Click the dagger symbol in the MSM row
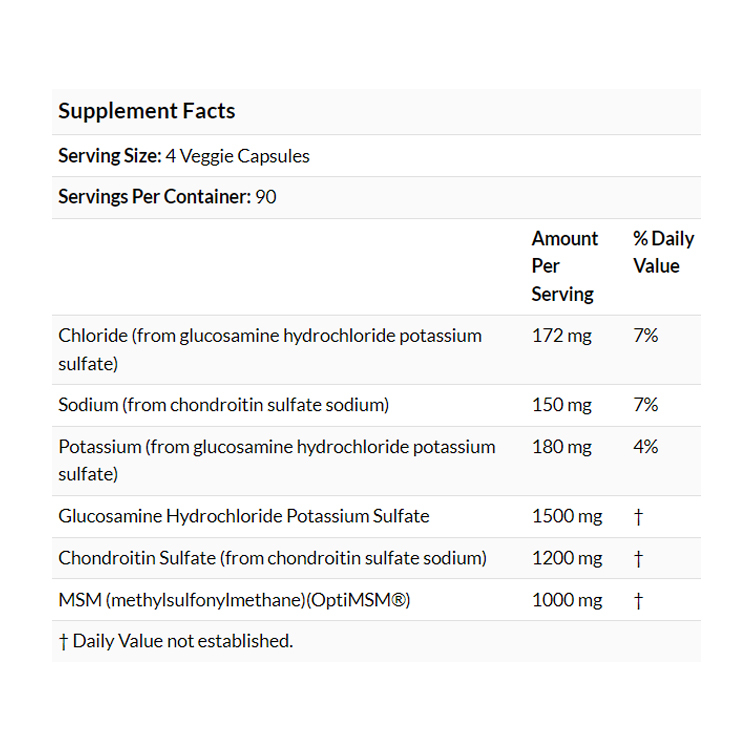The height and width of the screenshot is (750, 750). click(x=638, y=600)
